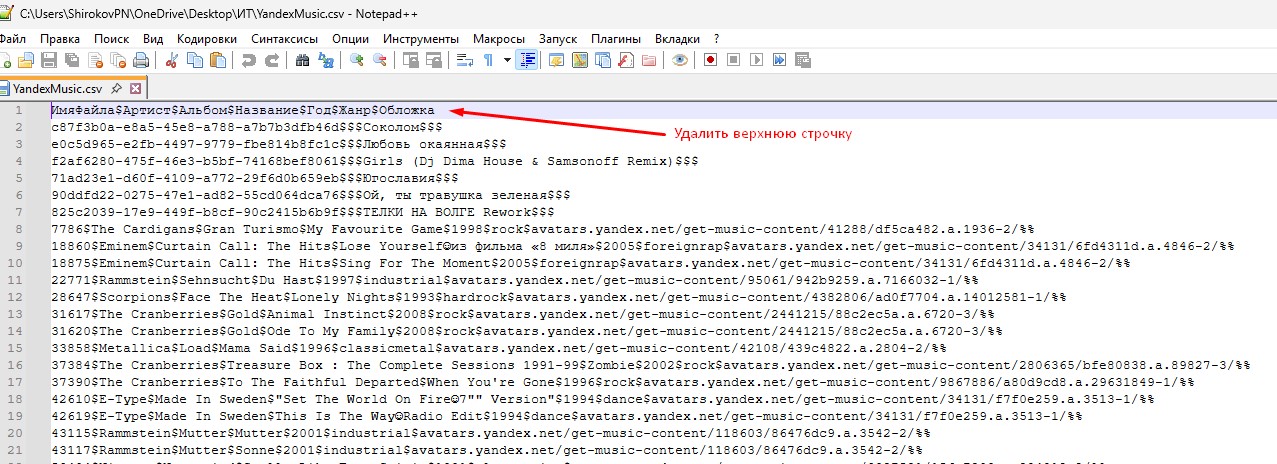The width and height of the screenshot is (1277, 464).
Task: Undo the last edit using the toolbar arrow
Action: tap(249, 60)
